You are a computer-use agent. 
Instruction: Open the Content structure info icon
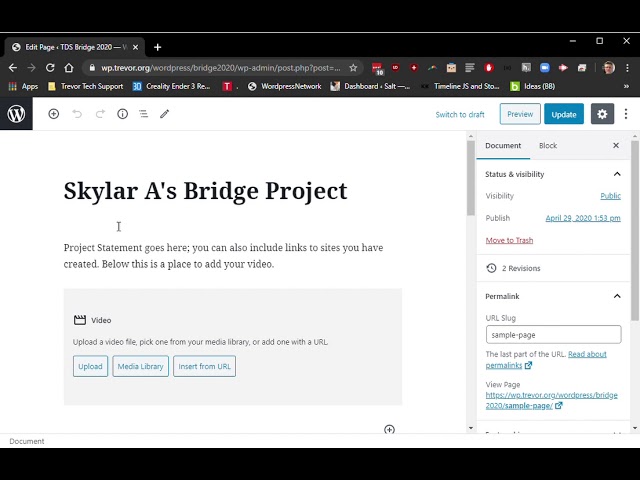[122, 114]
